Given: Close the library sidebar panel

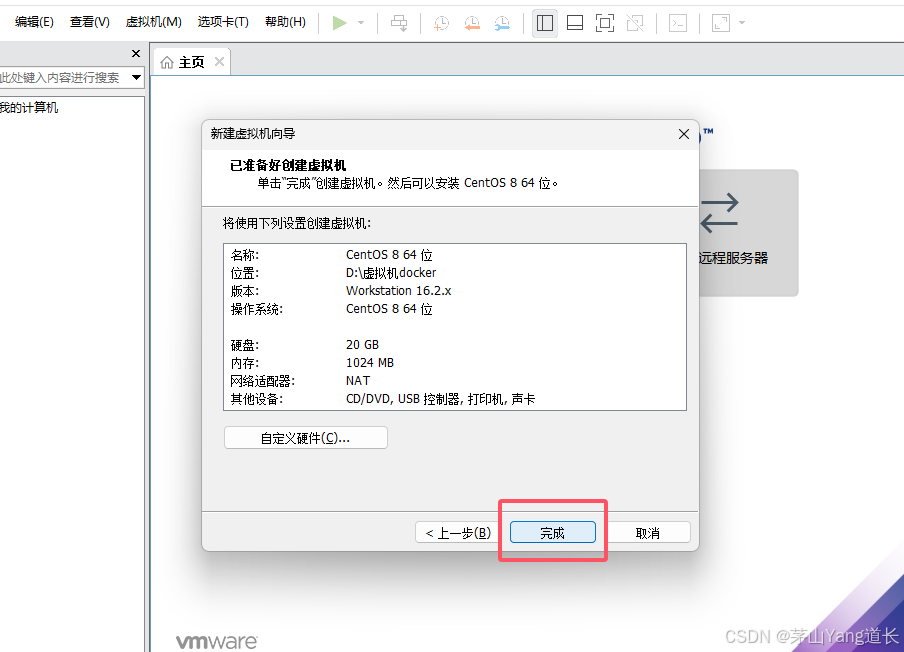Looking at the screenshot, I should coord(136,54).
